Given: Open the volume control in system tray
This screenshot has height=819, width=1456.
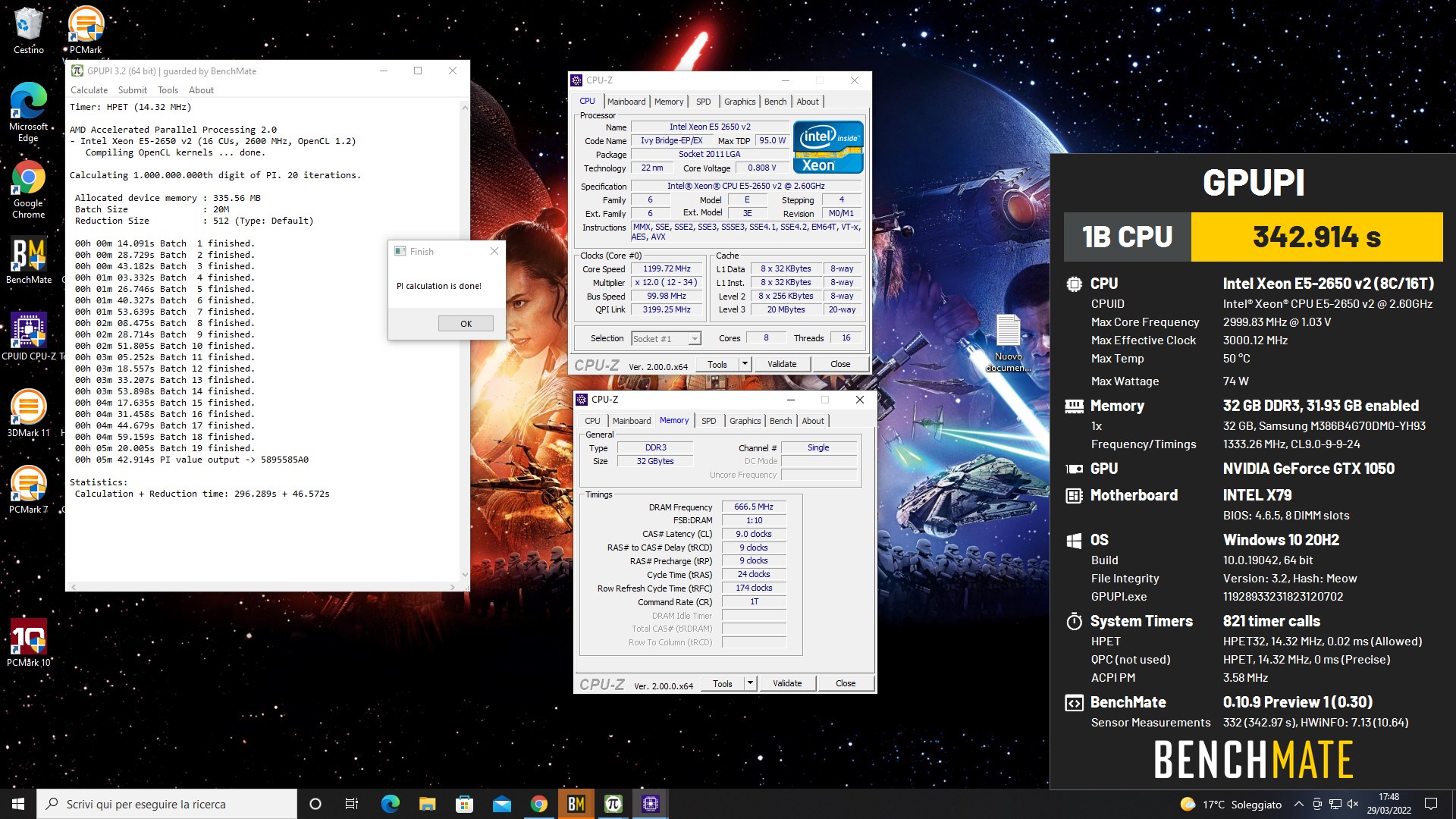Looking at the screenshot, I should pyautogui.click(x=1353, y=804).
